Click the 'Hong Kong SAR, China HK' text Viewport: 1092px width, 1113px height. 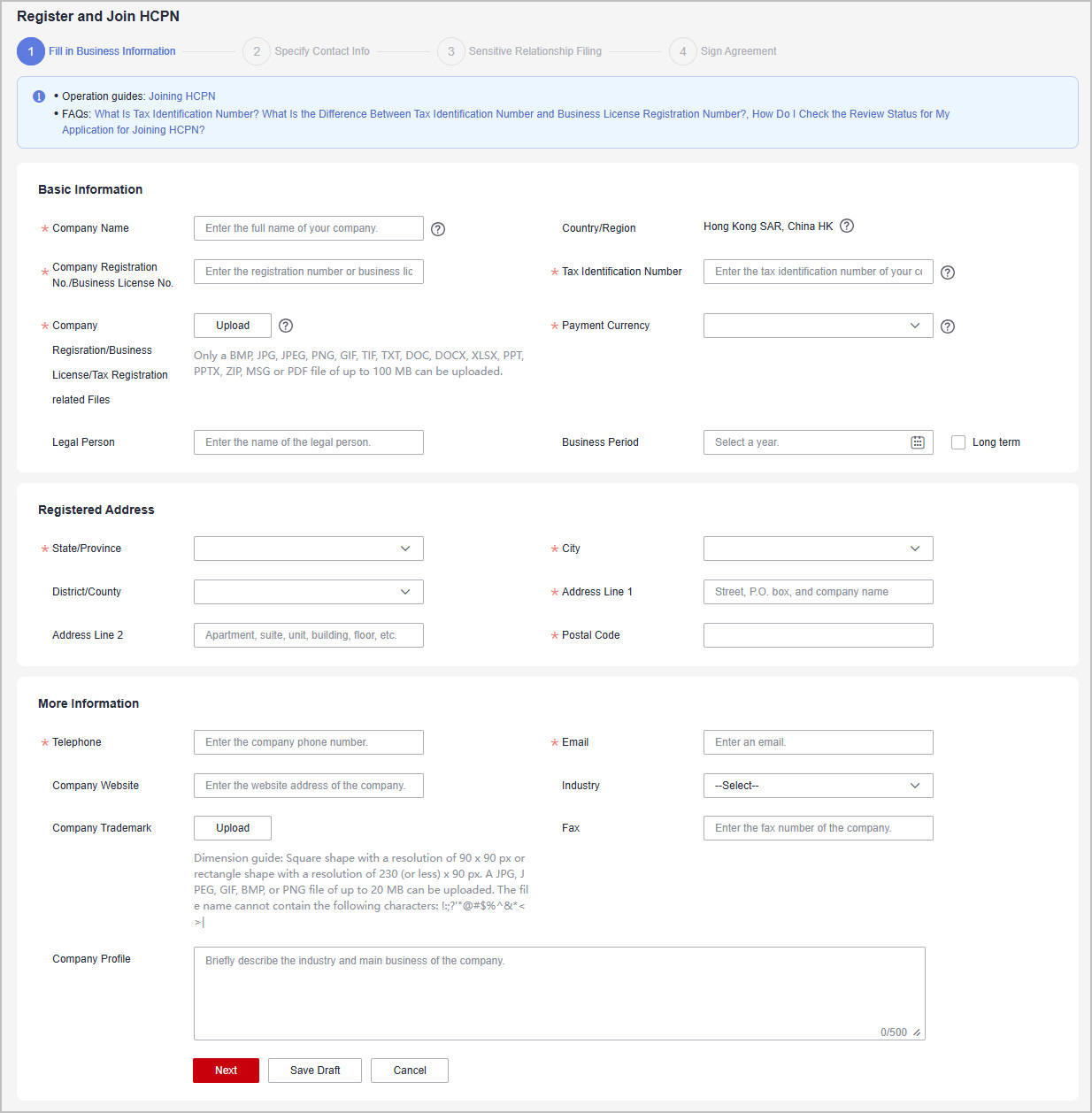(768, 226)
